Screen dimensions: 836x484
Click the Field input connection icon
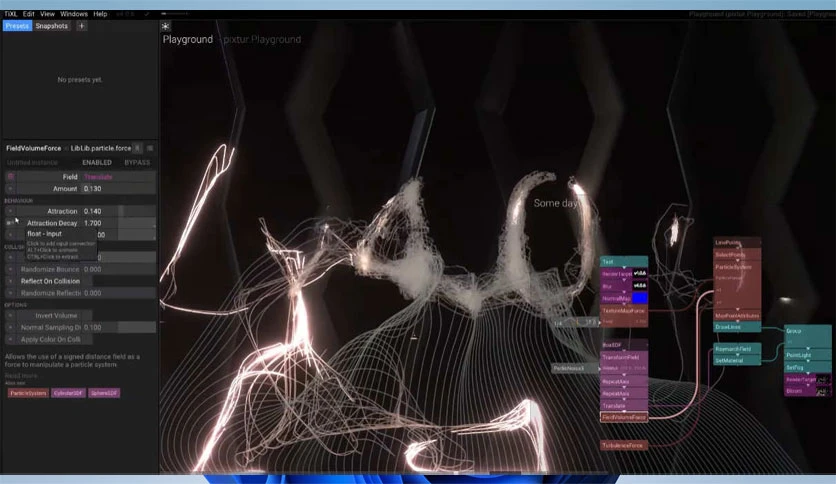(x=10, y=176)
